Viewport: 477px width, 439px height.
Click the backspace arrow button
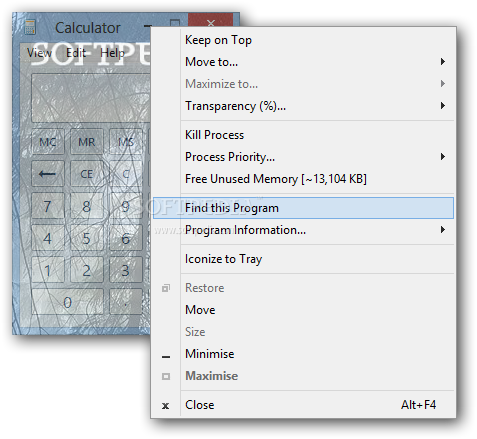coord(48,174)
